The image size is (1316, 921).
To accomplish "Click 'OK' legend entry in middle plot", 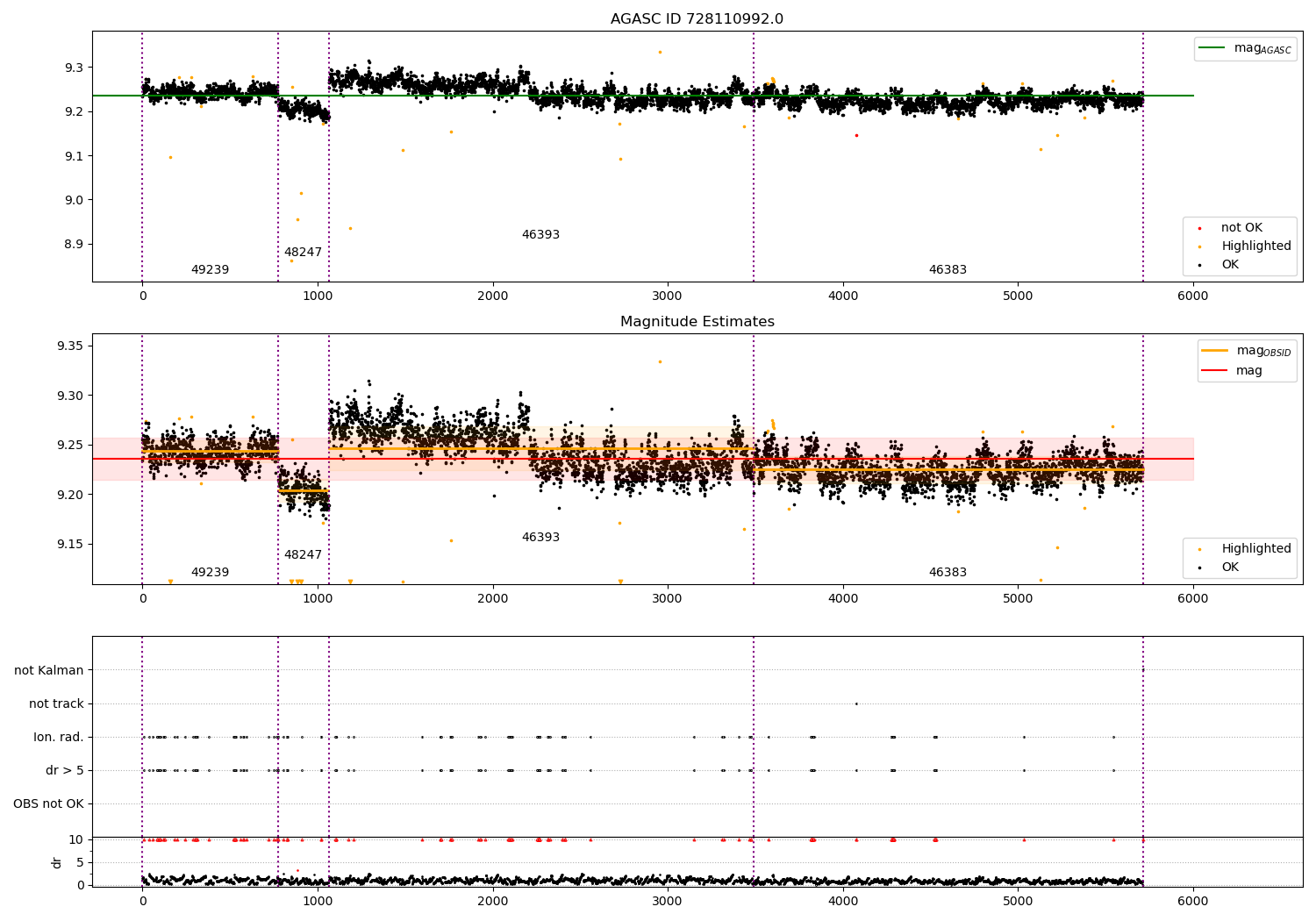I will pyautogui.click(x=1219, y=568).
